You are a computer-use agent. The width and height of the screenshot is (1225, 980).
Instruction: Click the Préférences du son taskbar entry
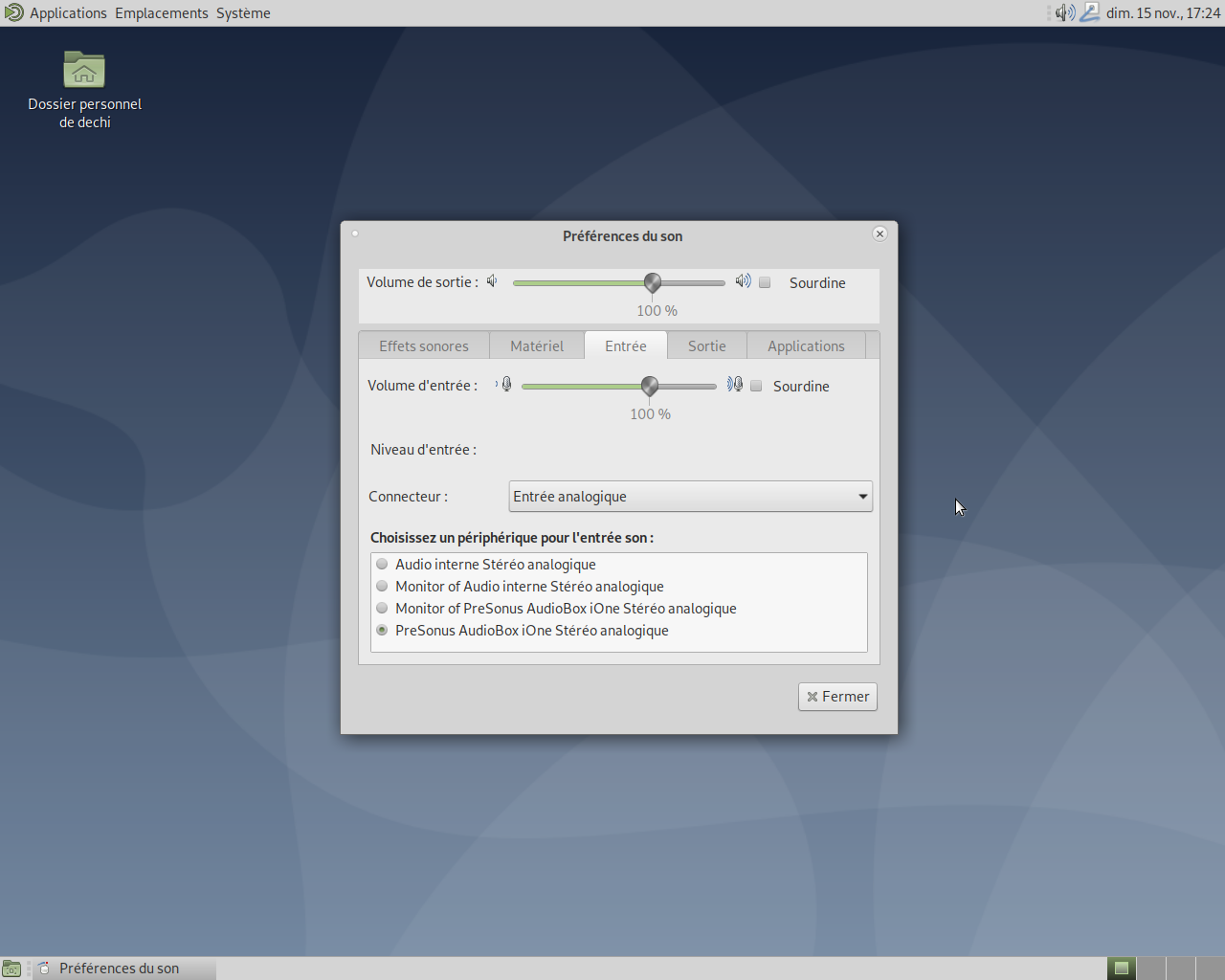tap(124, 969)
